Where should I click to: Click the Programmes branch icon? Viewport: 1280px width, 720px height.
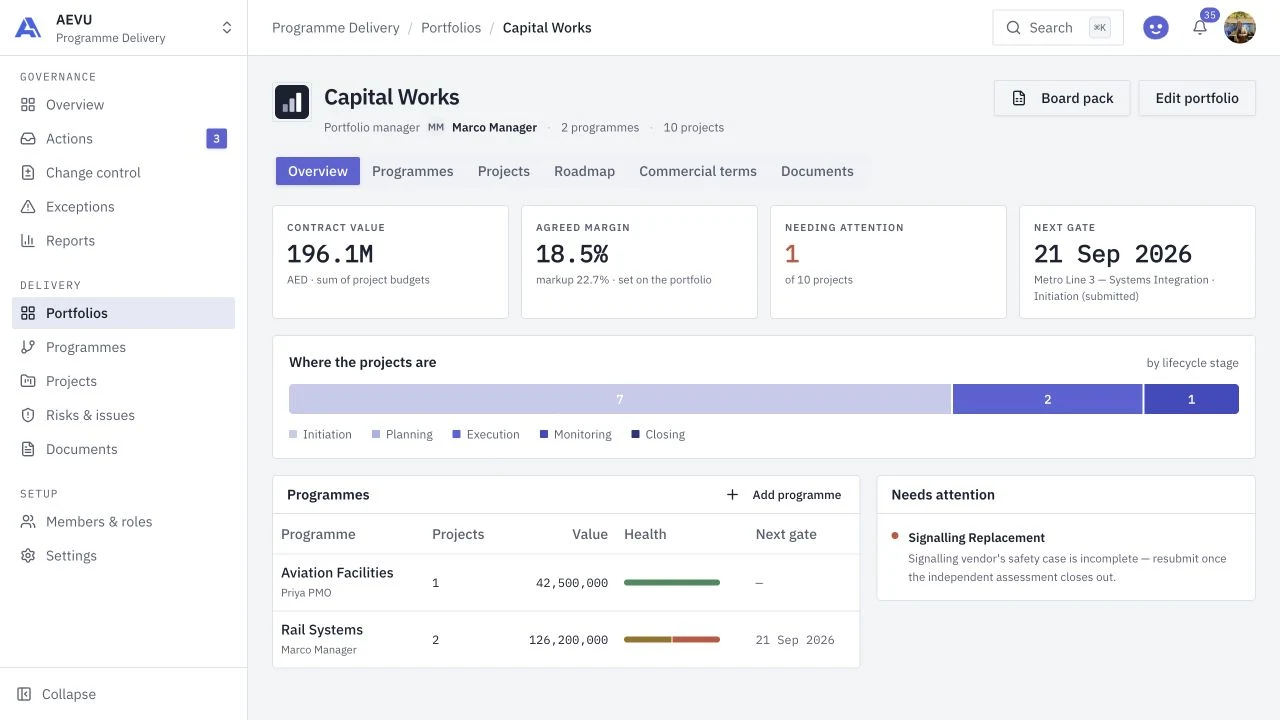tap(28, 347)
